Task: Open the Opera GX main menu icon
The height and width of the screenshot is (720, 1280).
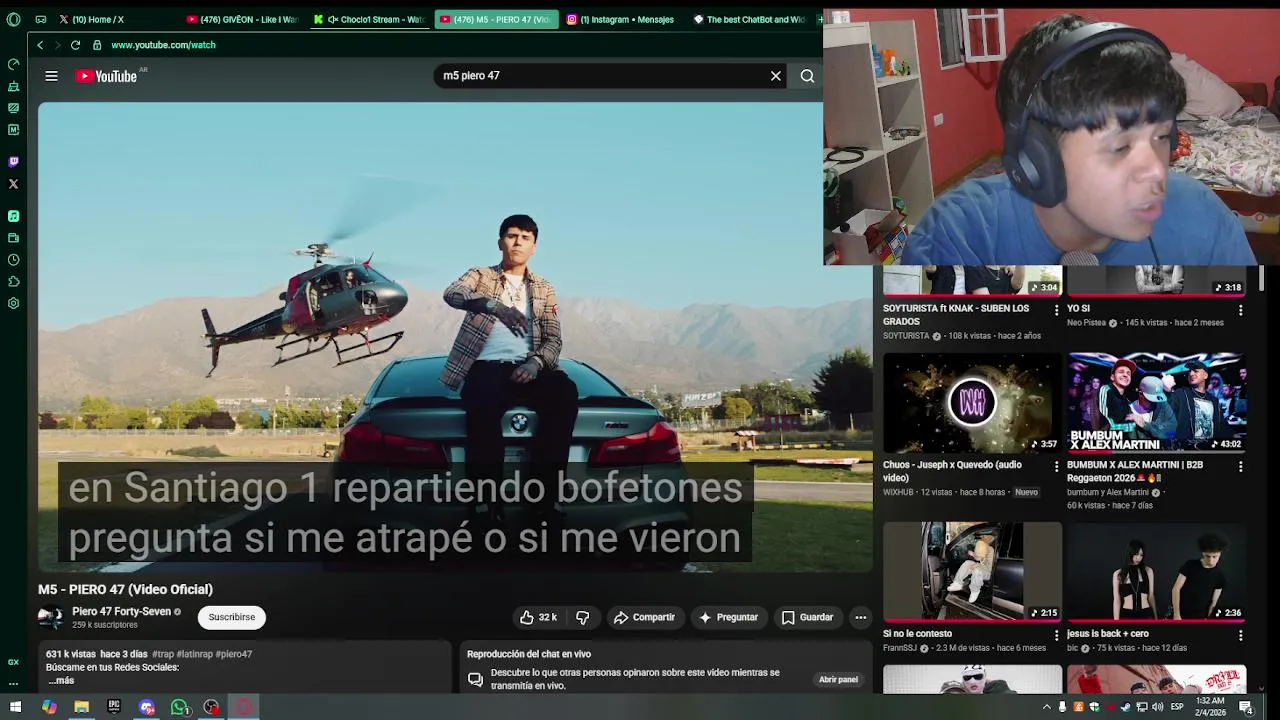Action: 13,19
